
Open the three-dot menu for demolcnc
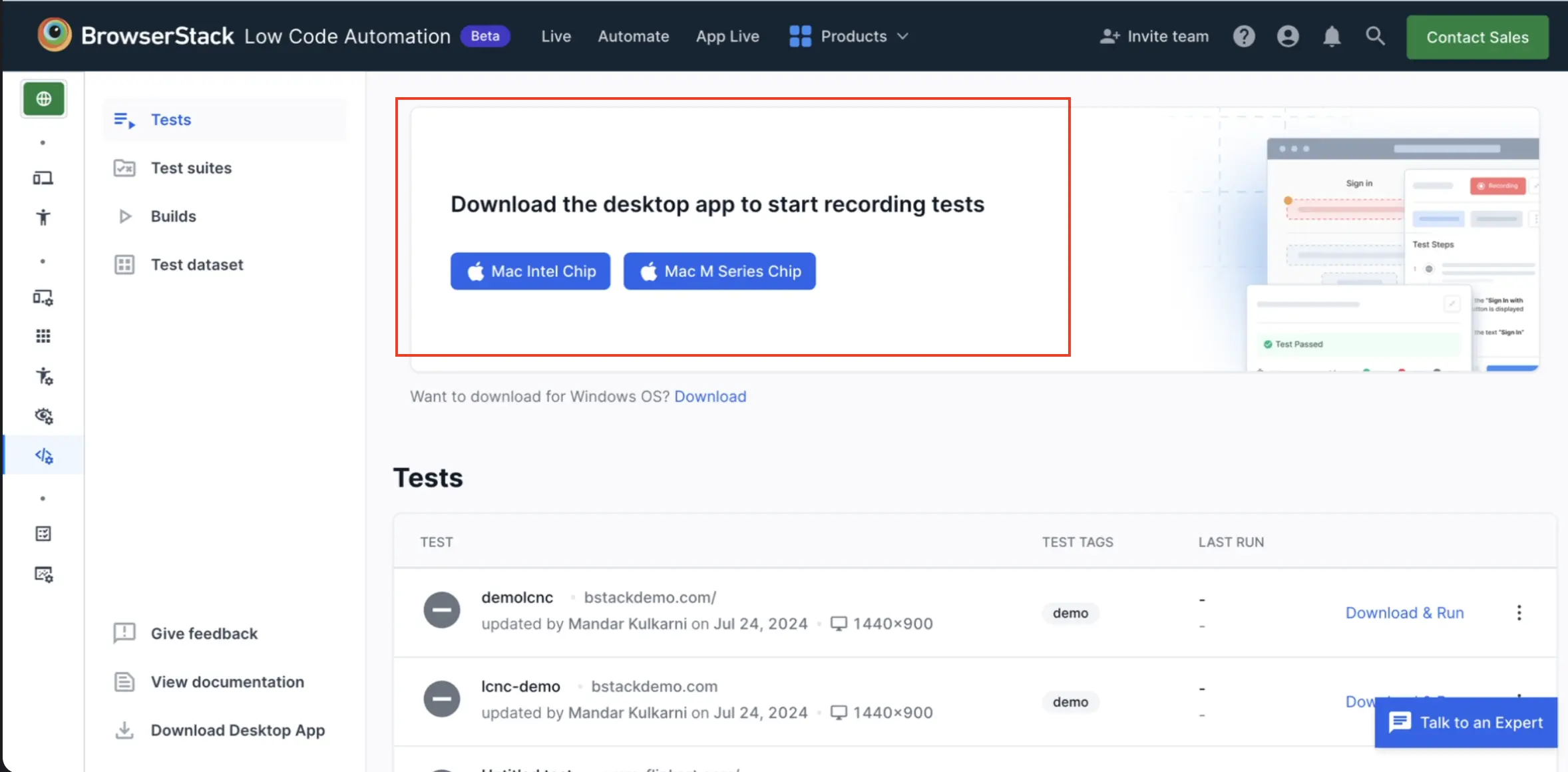tap(1519, 613)
